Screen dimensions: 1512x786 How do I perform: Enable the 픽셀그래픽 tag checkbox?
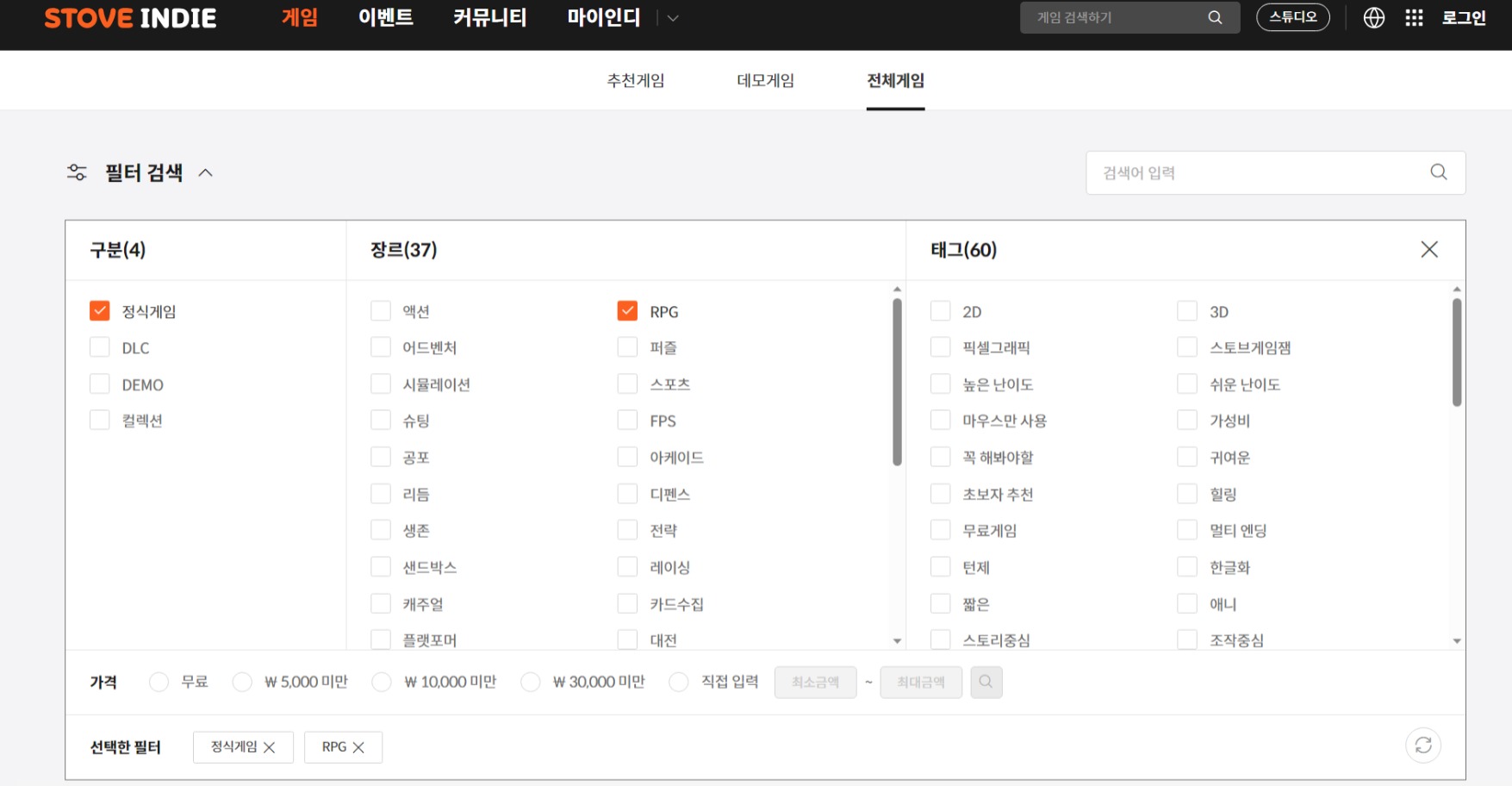940,347
